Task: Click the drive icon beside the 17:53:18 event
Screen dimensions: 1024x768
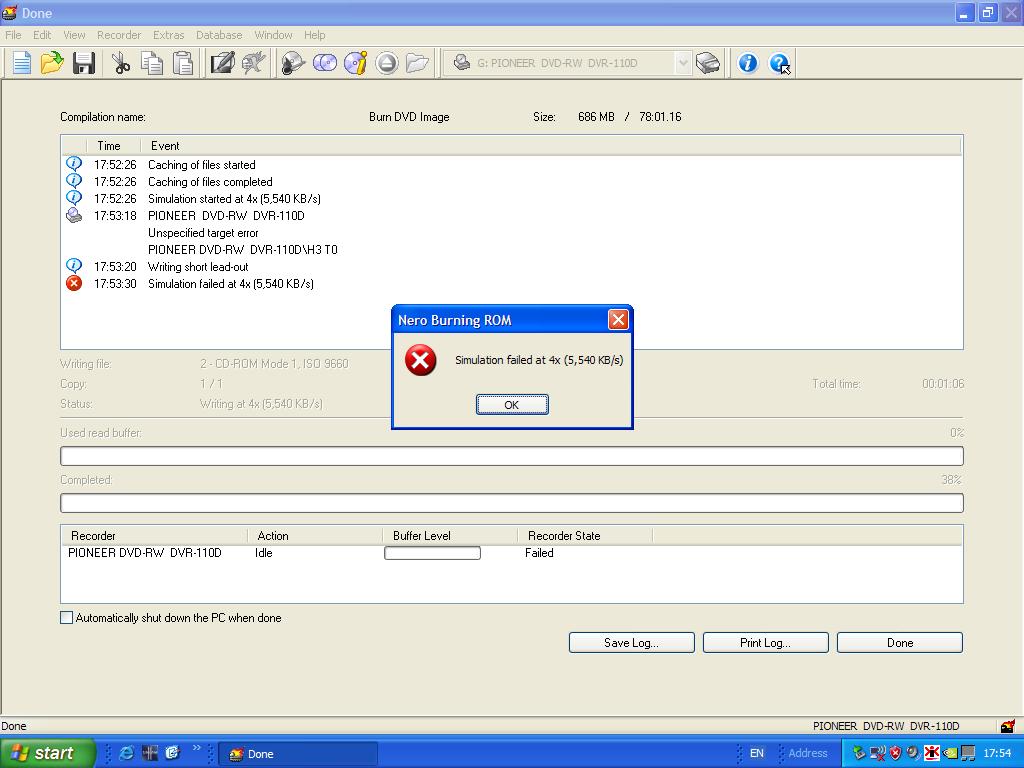Action: (74, 216)
